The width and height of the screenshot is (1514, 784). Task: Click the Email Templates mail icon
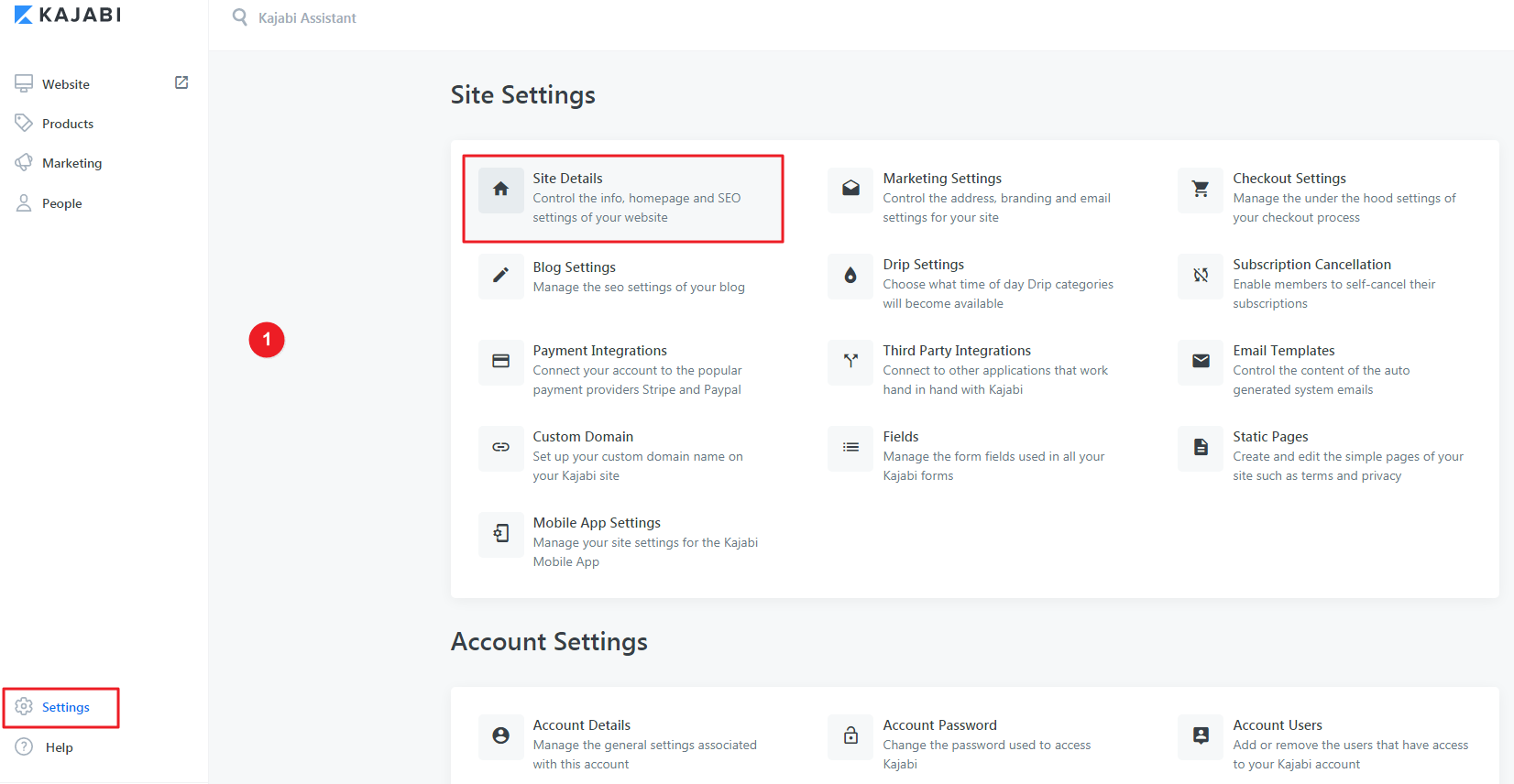pyautogui.click(x=1201, y=361)
